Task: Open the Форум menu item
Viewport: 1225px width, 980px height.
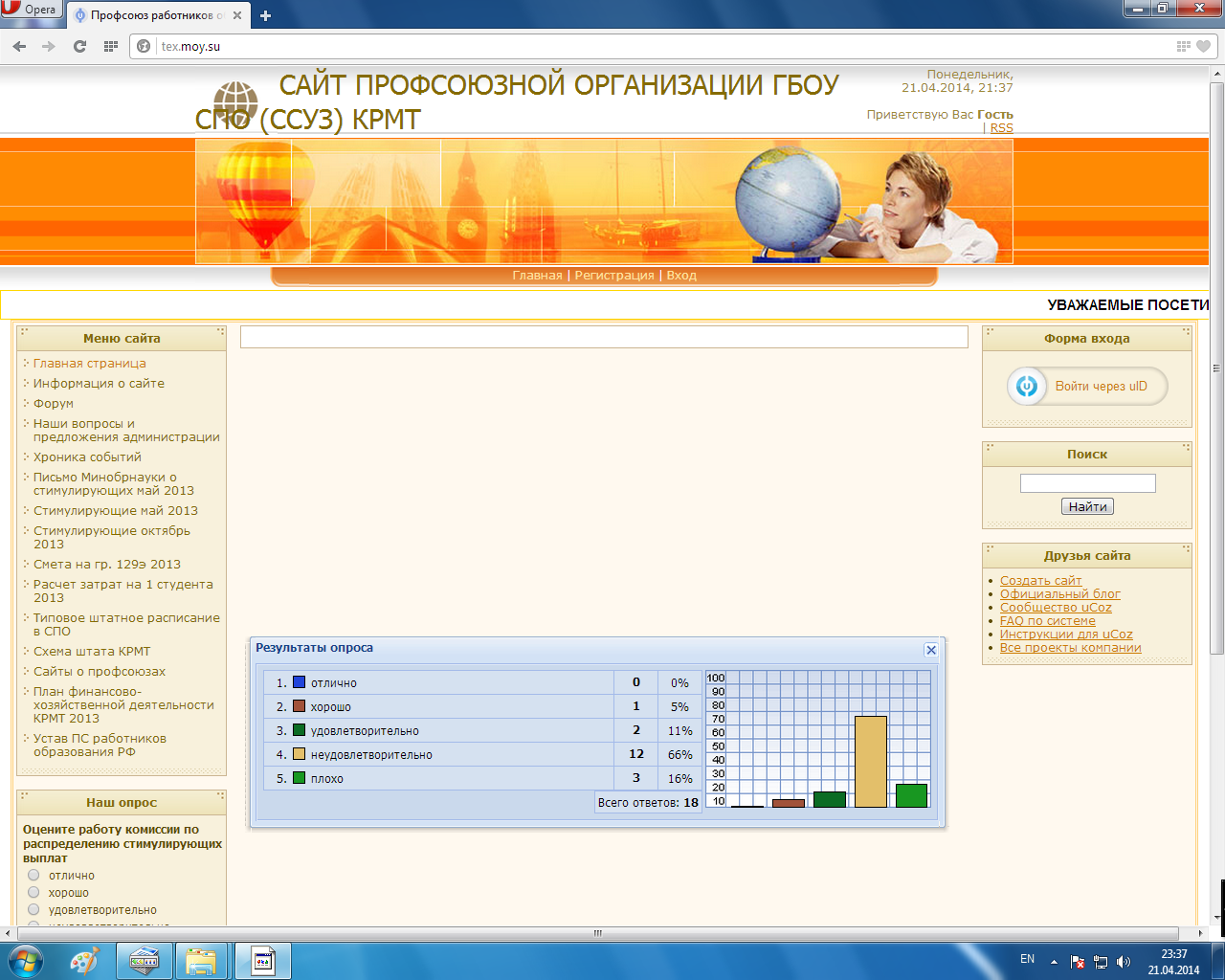Action: point(54,404)
